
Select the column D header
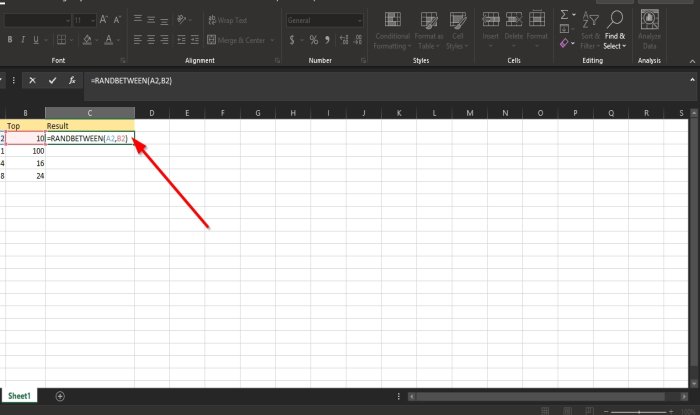tap(152, 113)
